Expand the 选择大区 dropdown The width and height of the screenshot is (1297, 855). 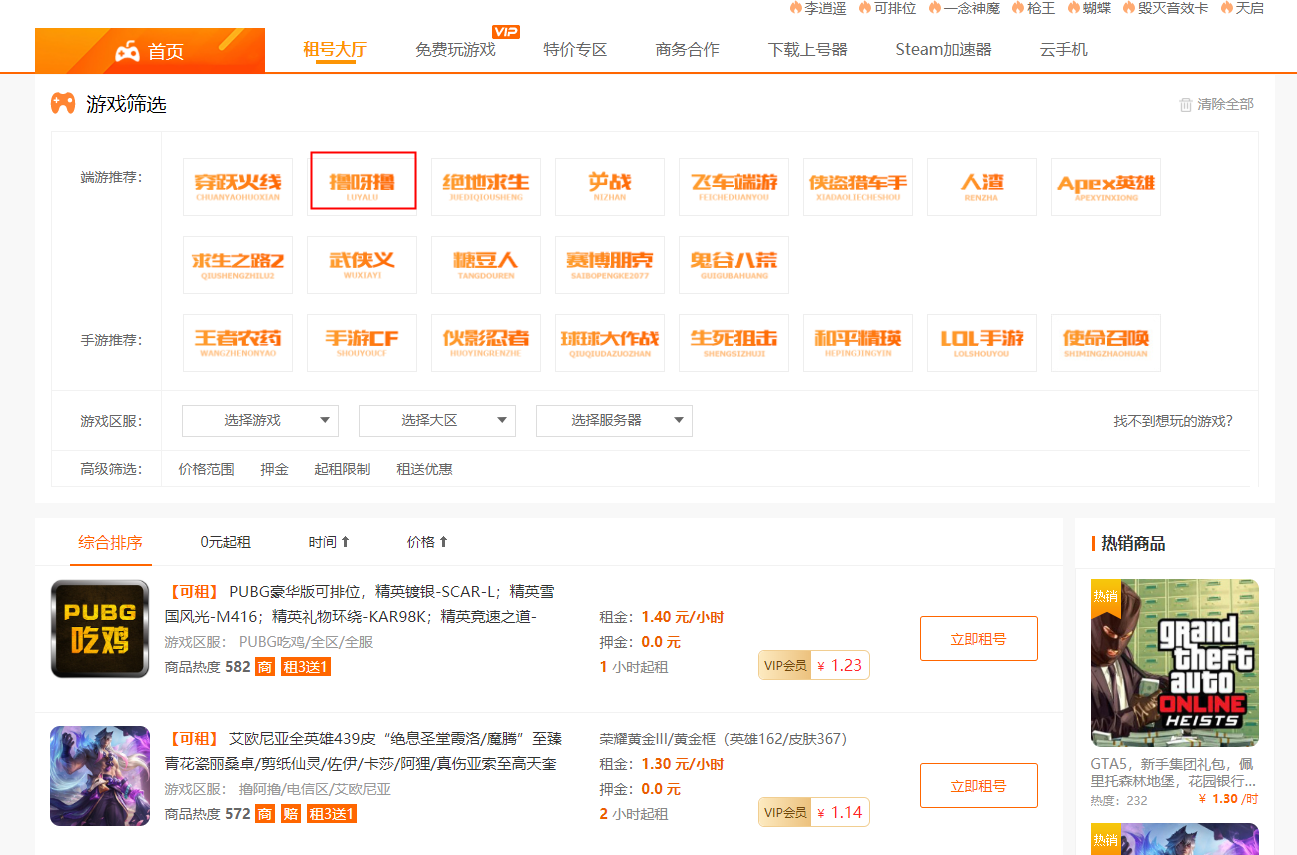[437, 421]
